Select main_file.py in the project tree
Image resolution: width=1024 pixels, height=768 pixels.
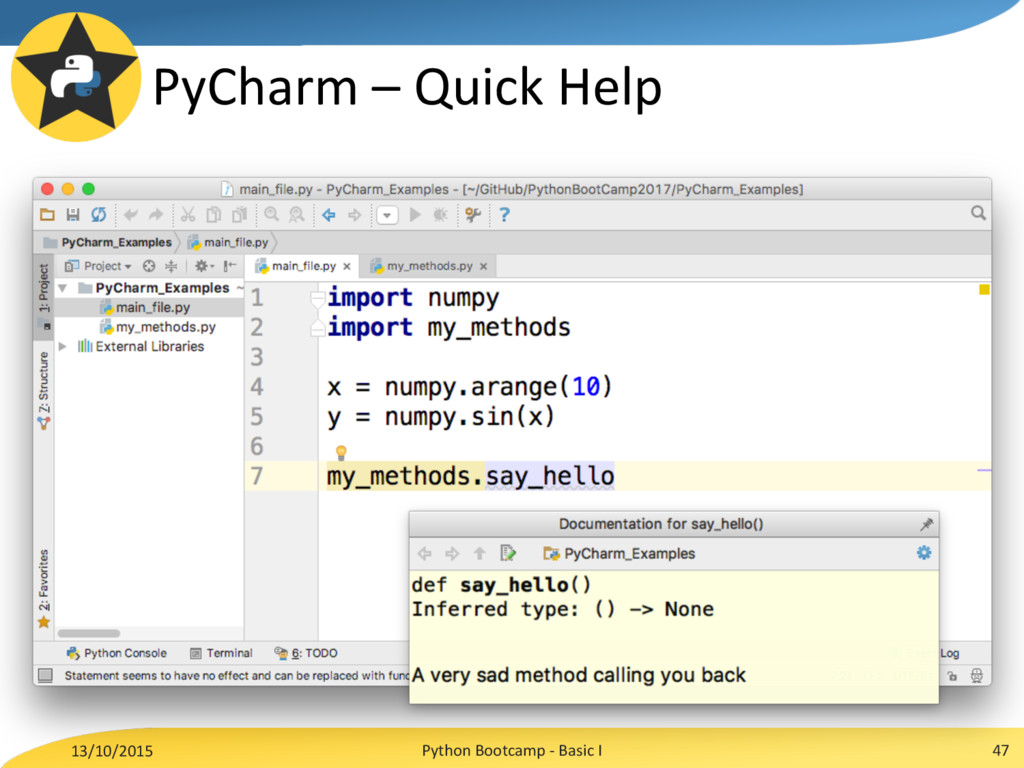[153, 307]
